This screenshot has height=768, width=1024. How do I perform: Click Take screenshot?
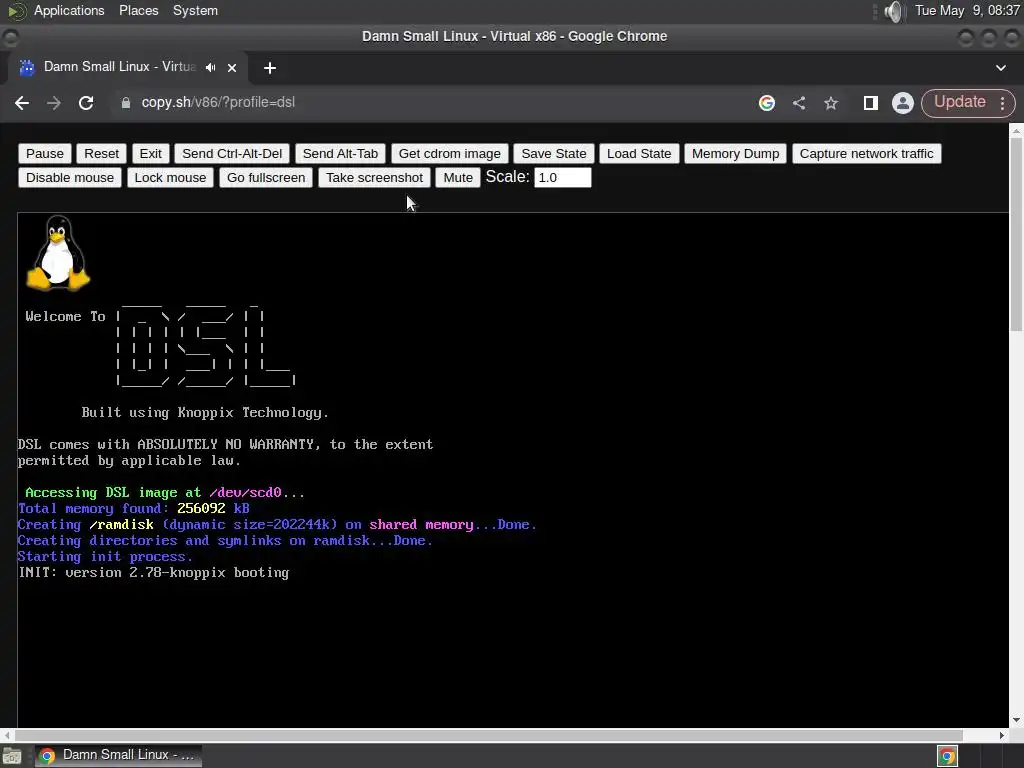[x=374, y=178]
